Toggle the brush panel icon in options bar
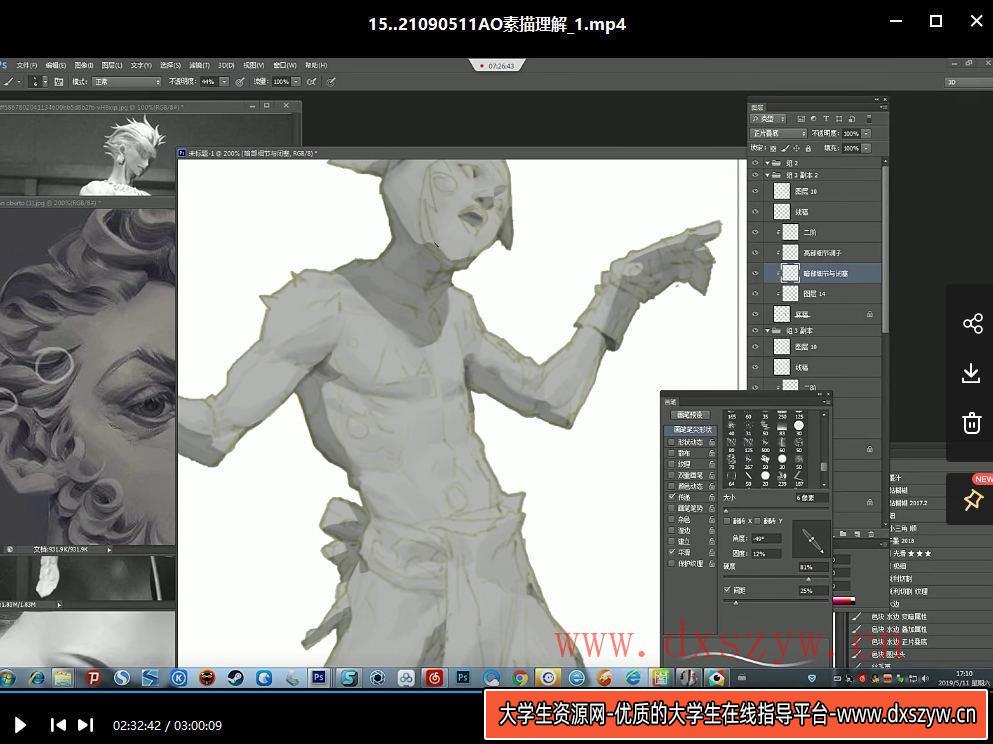Image resolution: width=993 pixels, height=744 pixels. coord(59,82)
